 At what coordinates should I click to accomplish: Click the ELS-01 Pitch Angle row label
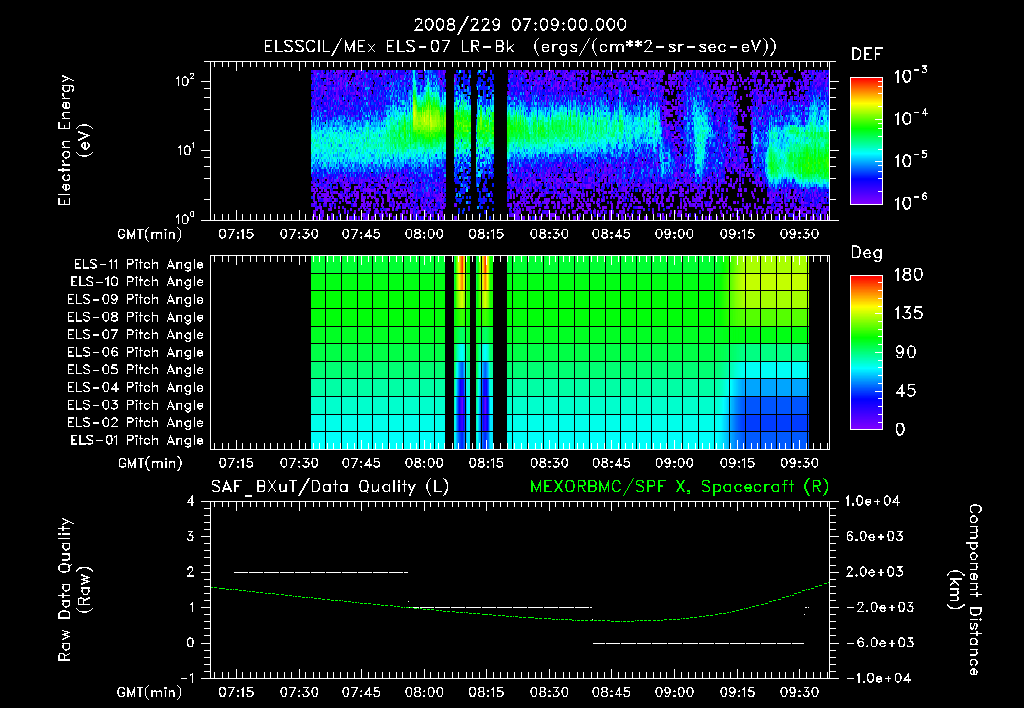click(137, 440)
